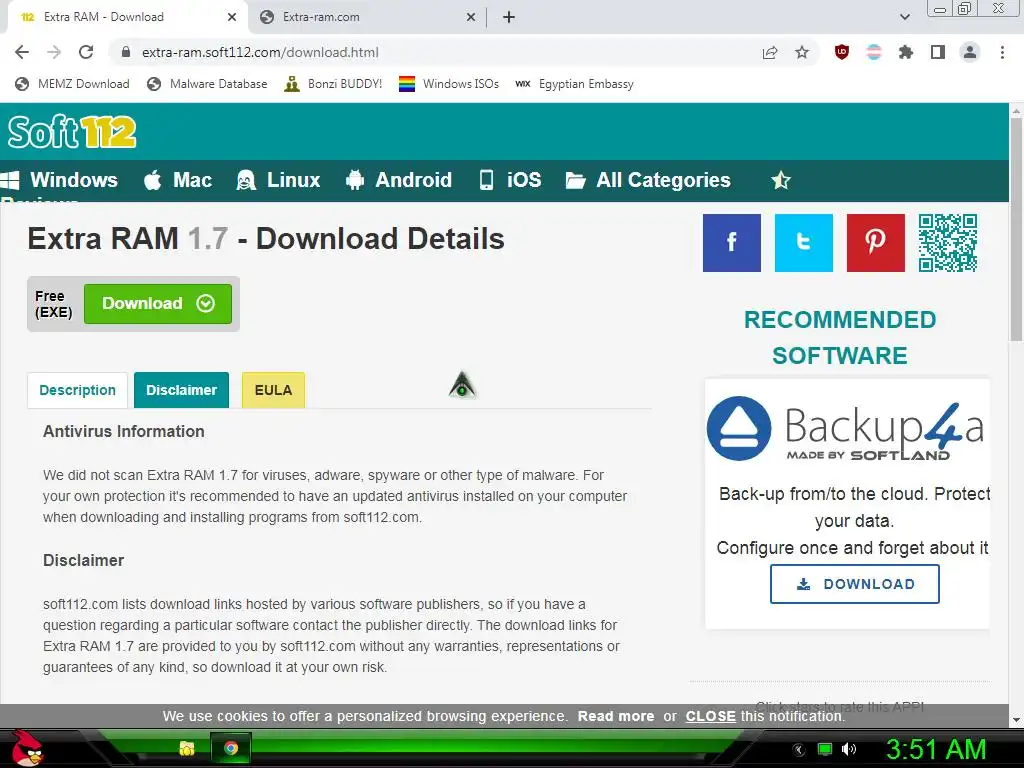Click the browser forward arrow
The width and height of the screenshot is (1024, 768).
(x=54, y=52)
